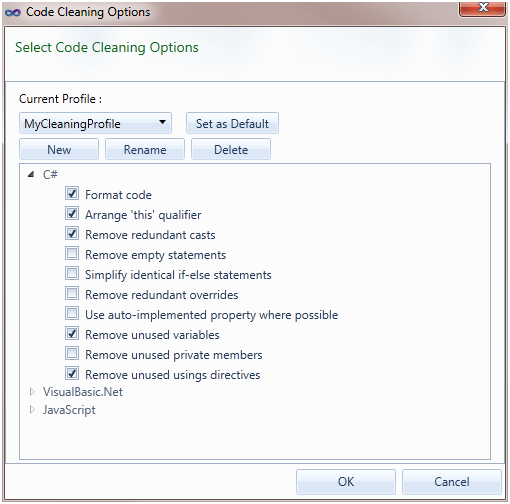
Task: Close the Code Cleaning Options dialog
Action: [482, 8]
